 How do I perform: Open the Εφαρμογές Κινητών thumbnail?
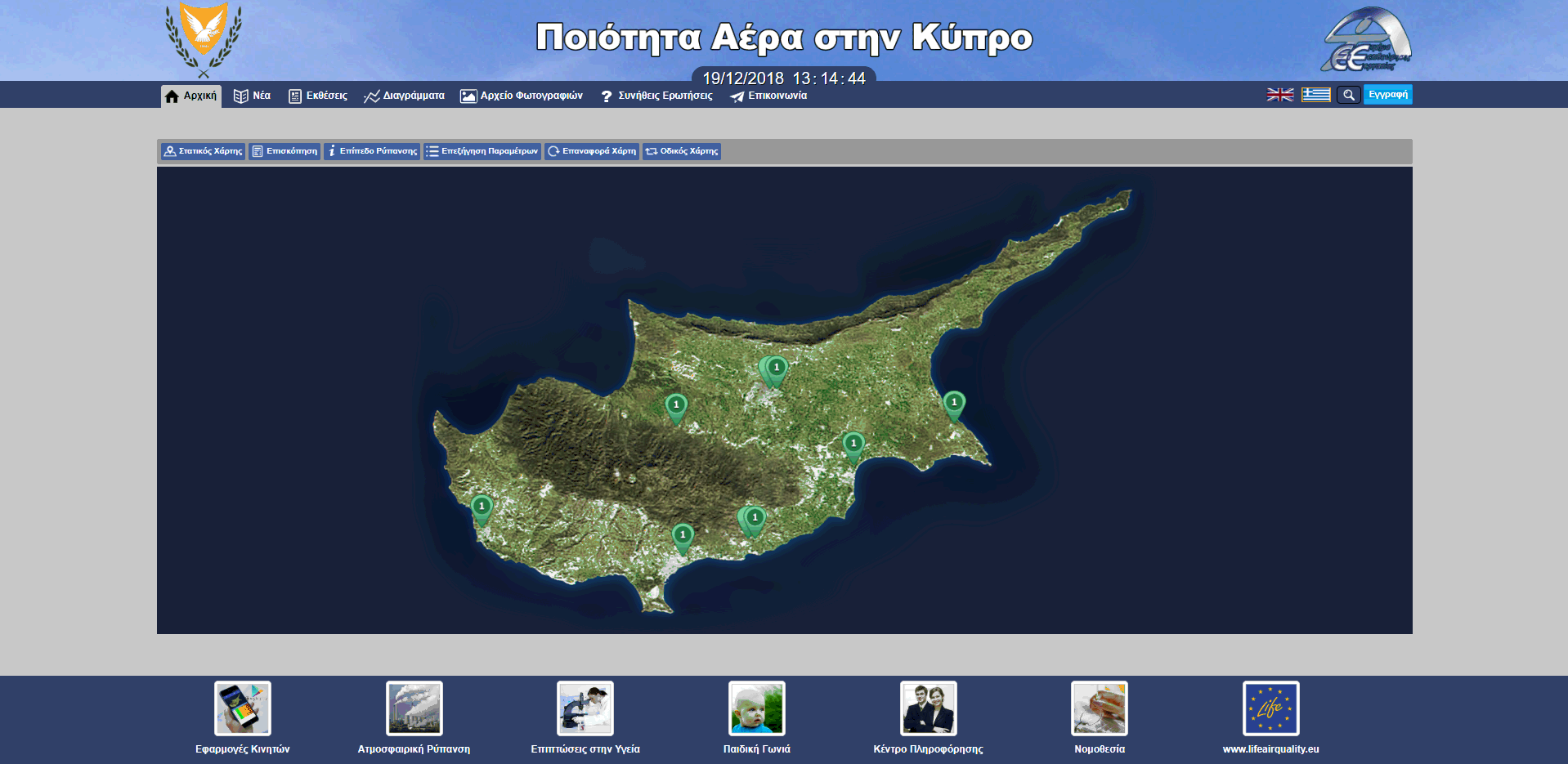[x=243, y=708]
